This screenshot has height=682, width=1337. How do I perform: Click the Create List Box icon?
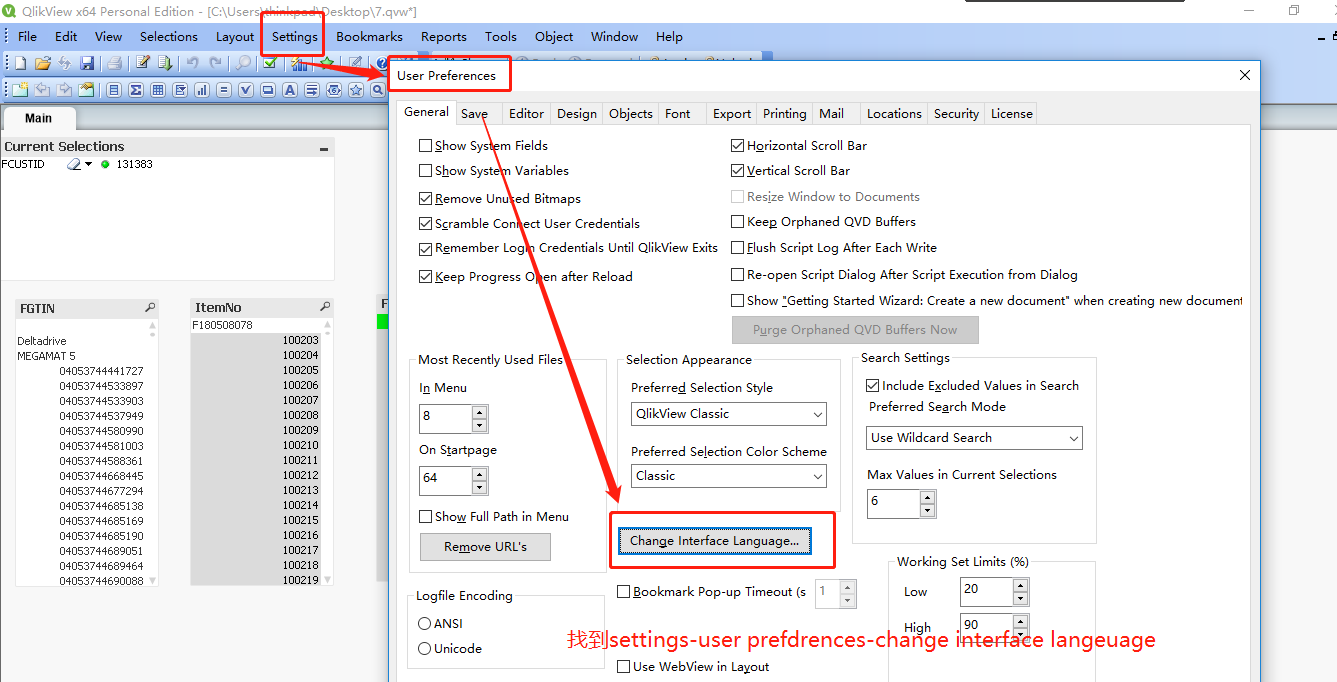pos(114,90)
